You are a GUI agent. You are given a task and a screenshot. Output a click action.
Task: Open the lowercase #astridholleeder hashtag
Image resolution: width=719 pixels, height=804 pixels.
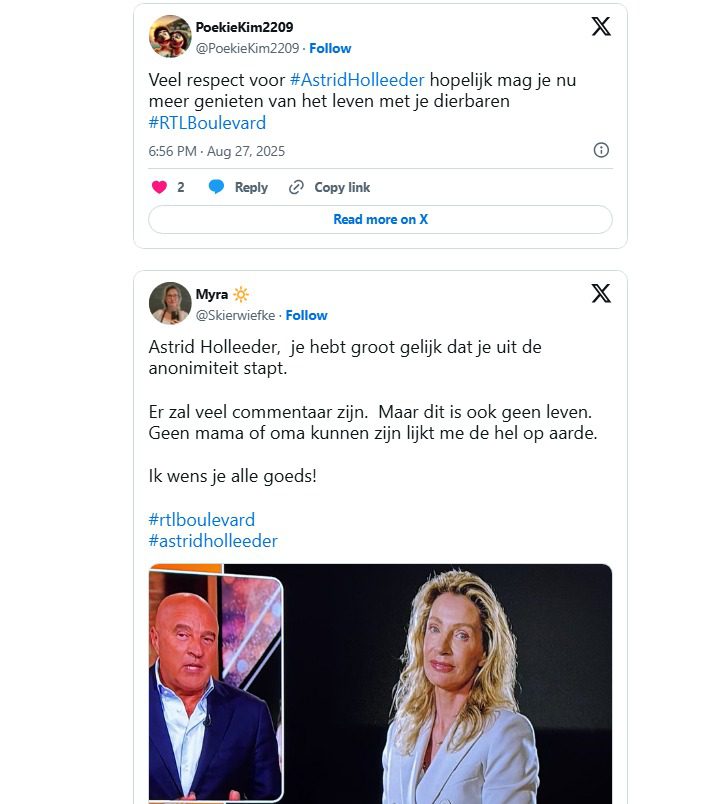click(x=213, y=541)
